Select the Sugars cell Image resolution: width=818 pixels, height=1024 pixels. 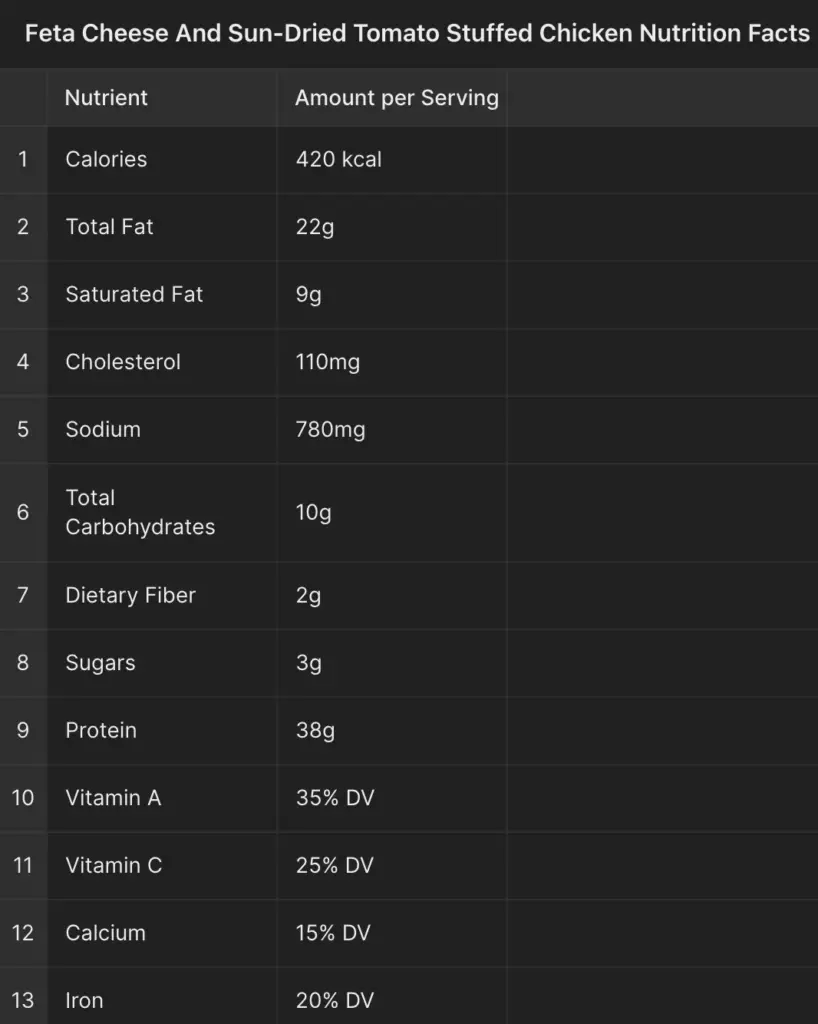click(x=162, y=663)
